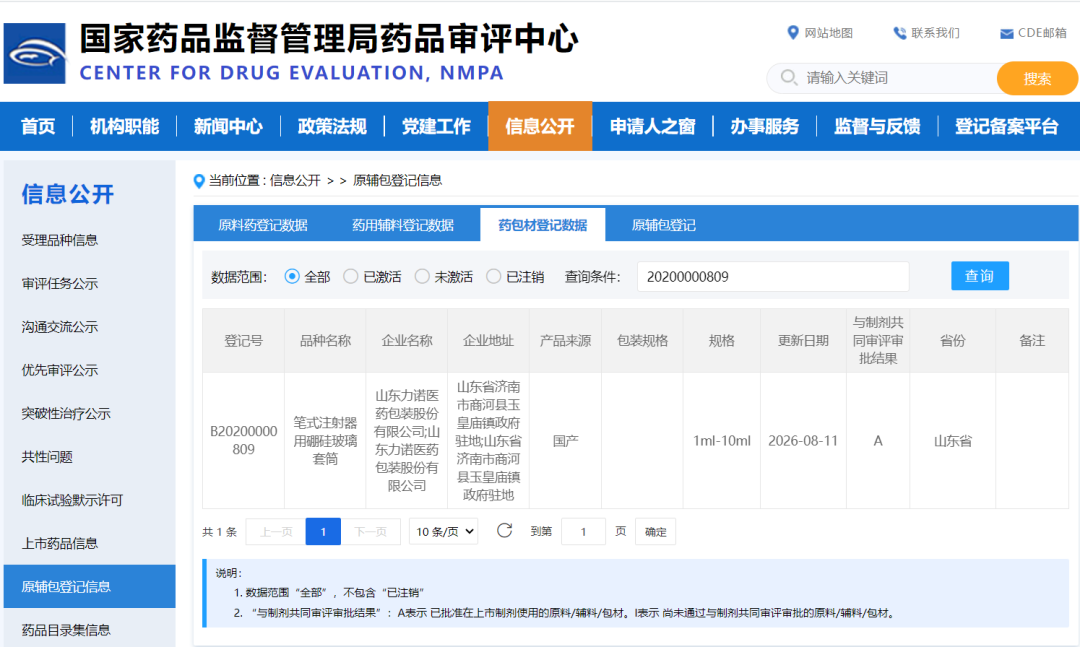Image resolution: width=1080 pixels, height=647 pixels.
Task: Open 突破性治疗公示 in the sidebar
Action: point(66,413)
